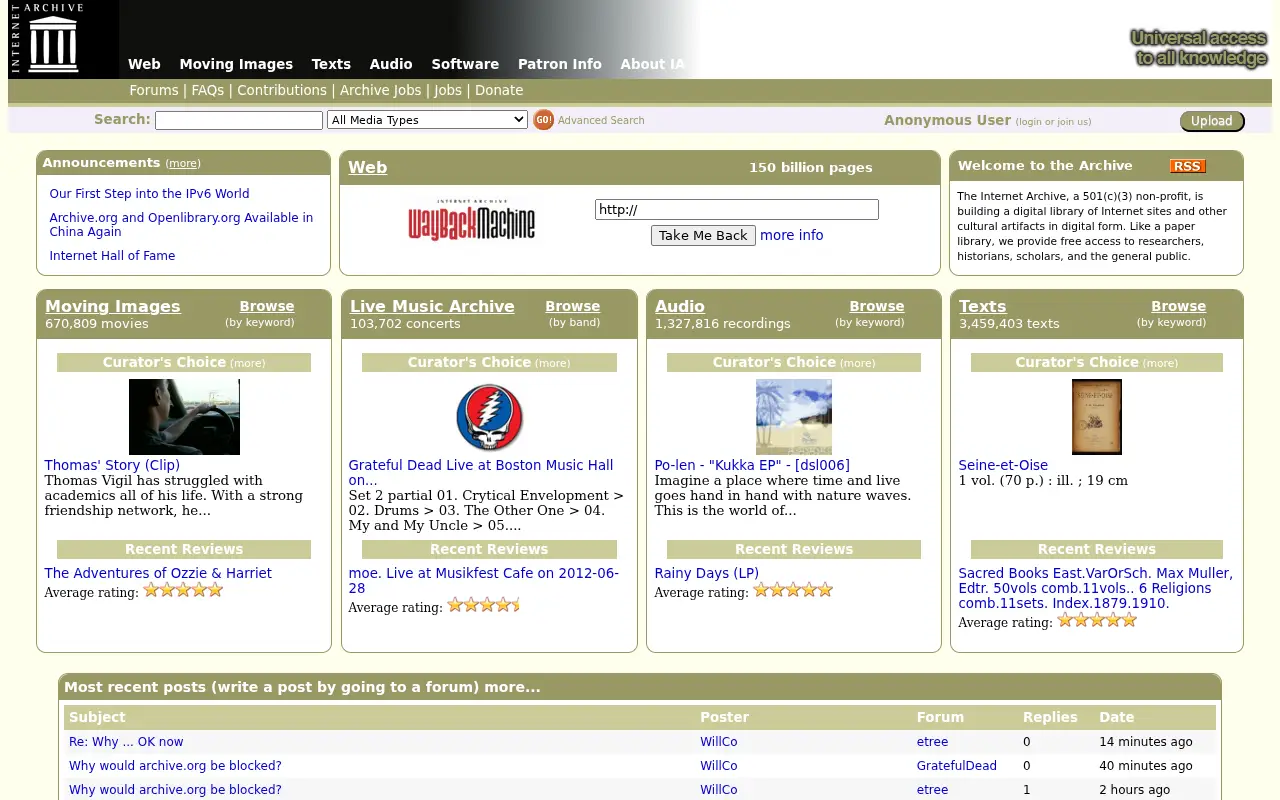Image resolution: width=1280 pixels, height=800 pixels.
Task: Click the Take Me Back button
Action: point(703,235)
